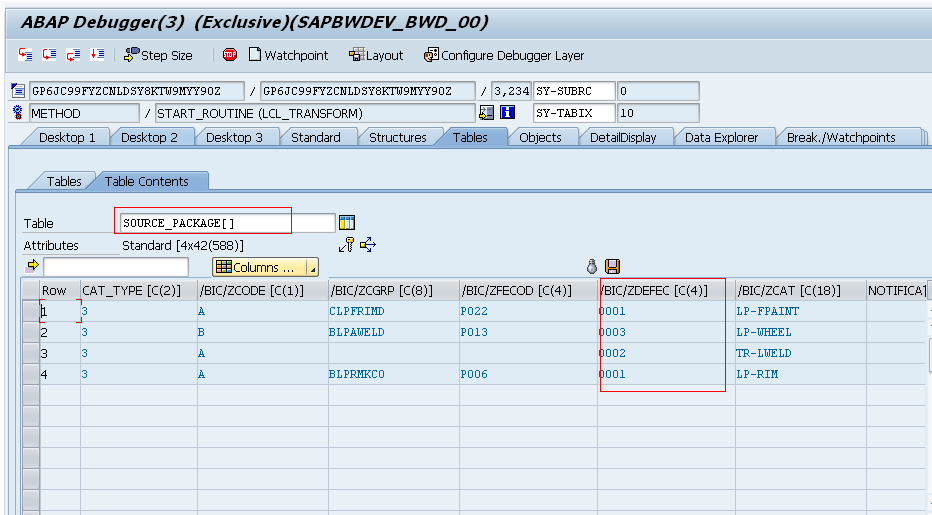Click the Columns grid icon
This screenshot has height=515, width=932.
pyautogui.click(x=223, y=267)
